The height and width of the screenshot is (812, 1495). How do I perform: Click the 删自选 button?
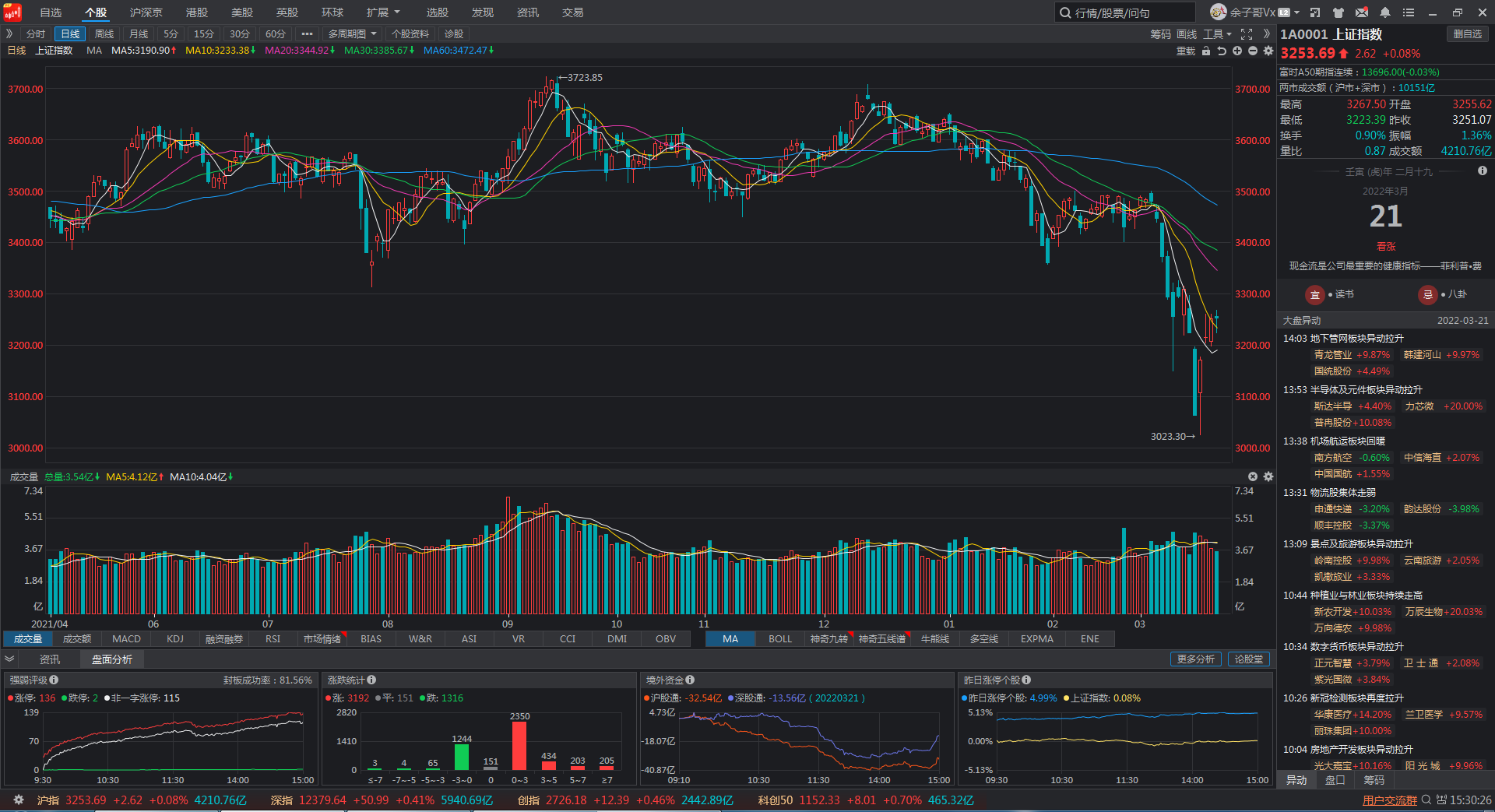[x=1468, y=34]
